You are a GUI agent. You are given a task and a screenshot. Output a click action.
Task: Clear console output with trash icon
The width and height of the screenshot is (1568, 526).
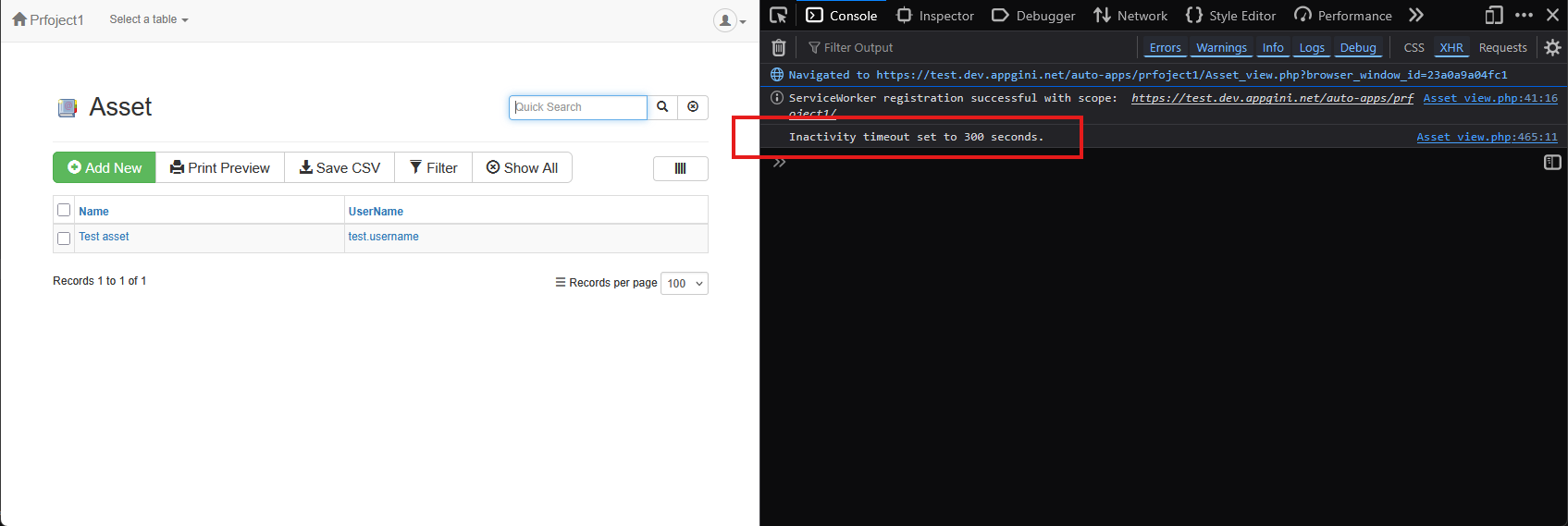[779, 48]
